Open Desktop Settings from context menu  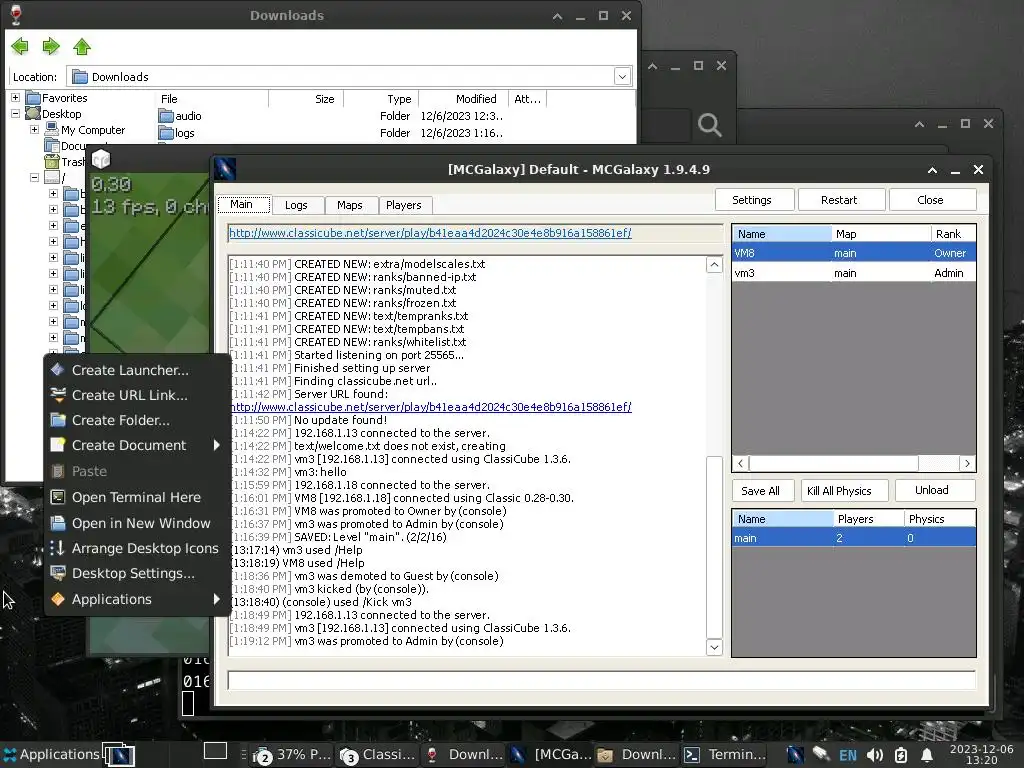[137, 573]
